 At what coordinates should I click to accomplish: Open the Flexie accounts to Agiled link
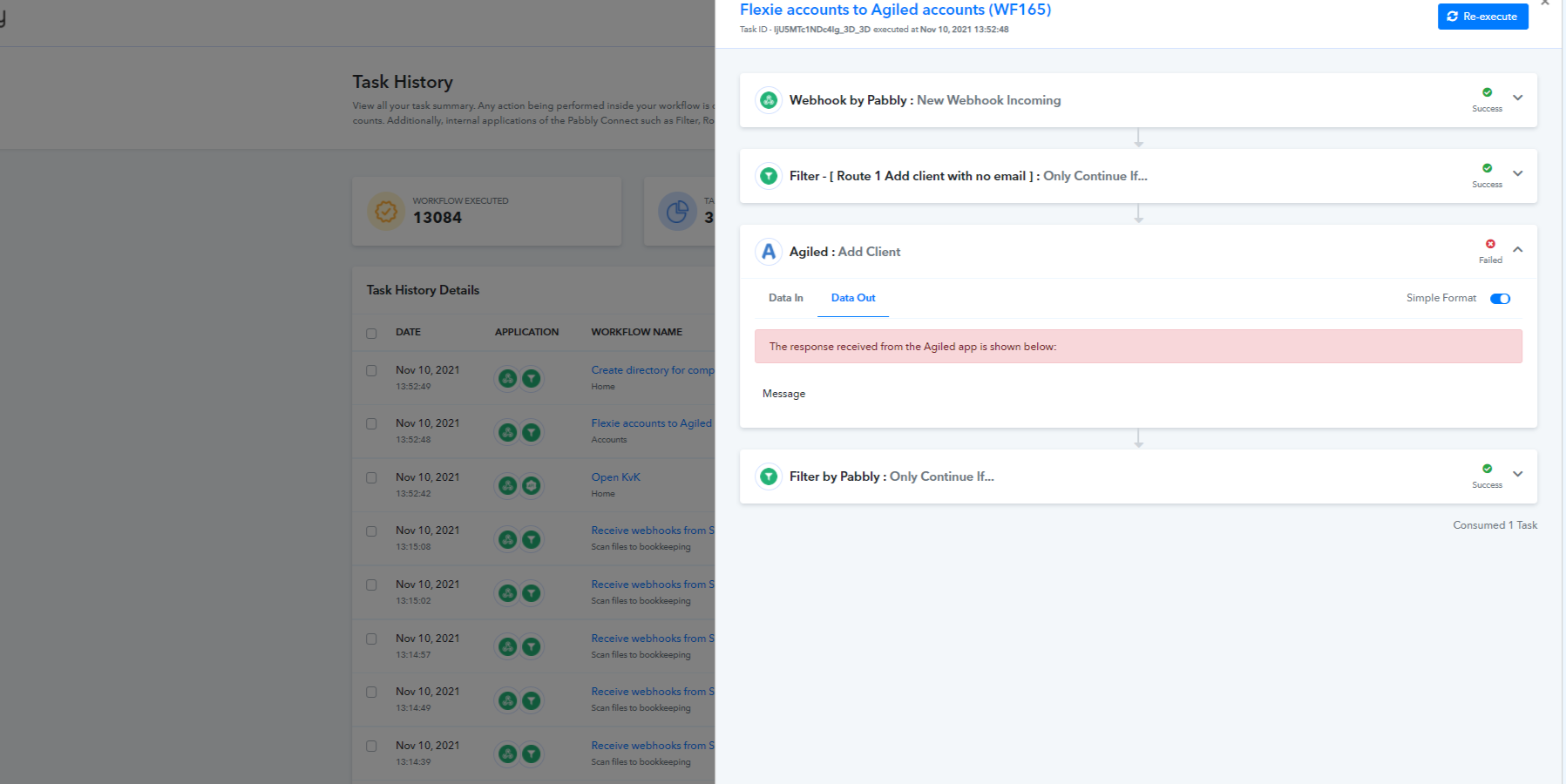(x=652, y=423)
